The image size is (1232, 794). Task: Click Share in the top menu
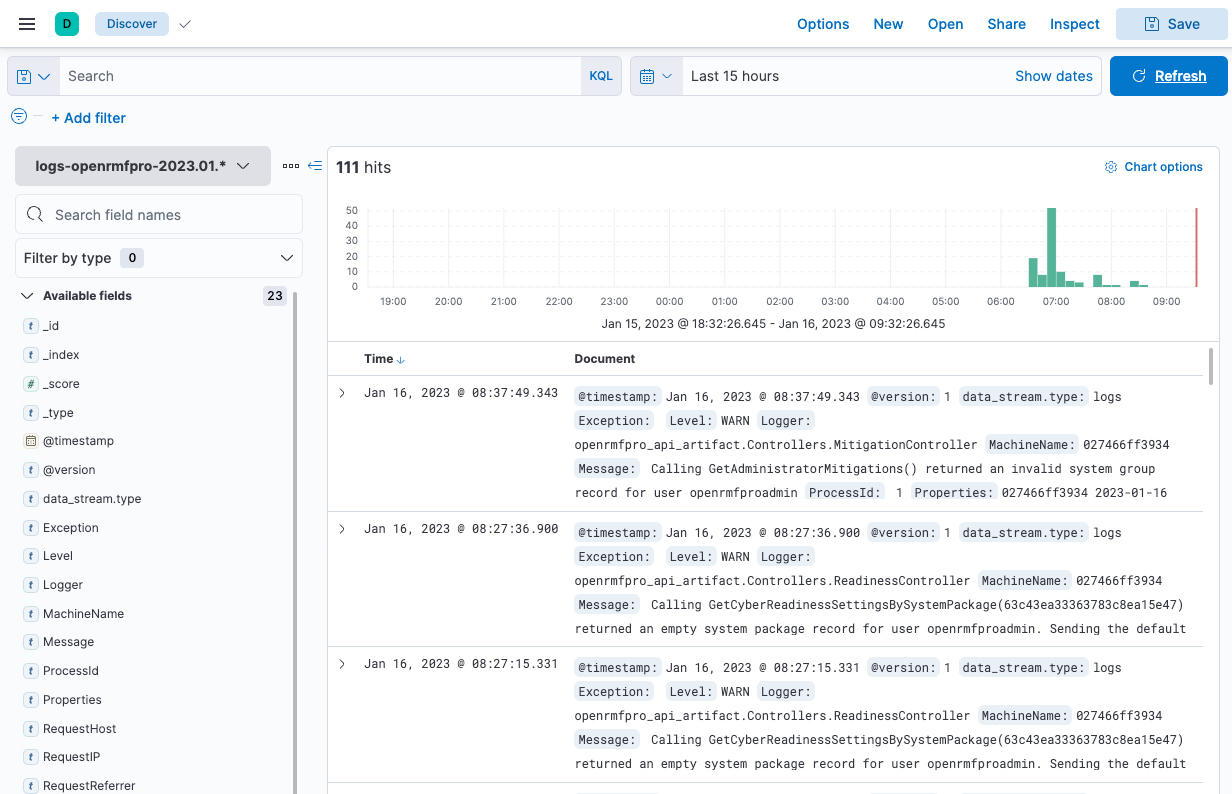pyautogui.click(x=1007, y=24)
